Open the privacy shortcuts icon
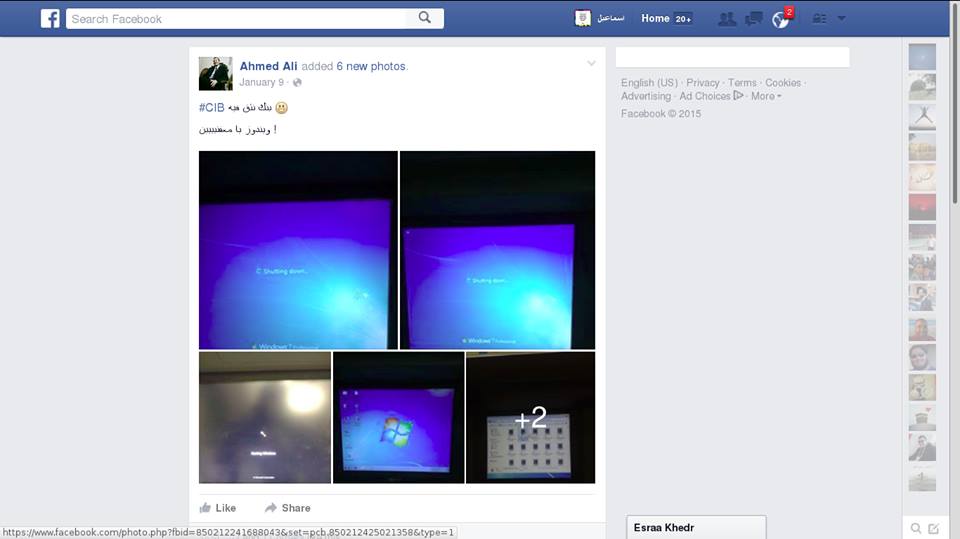The width and height of the screenshot is (960, 539). click(819, 19)
